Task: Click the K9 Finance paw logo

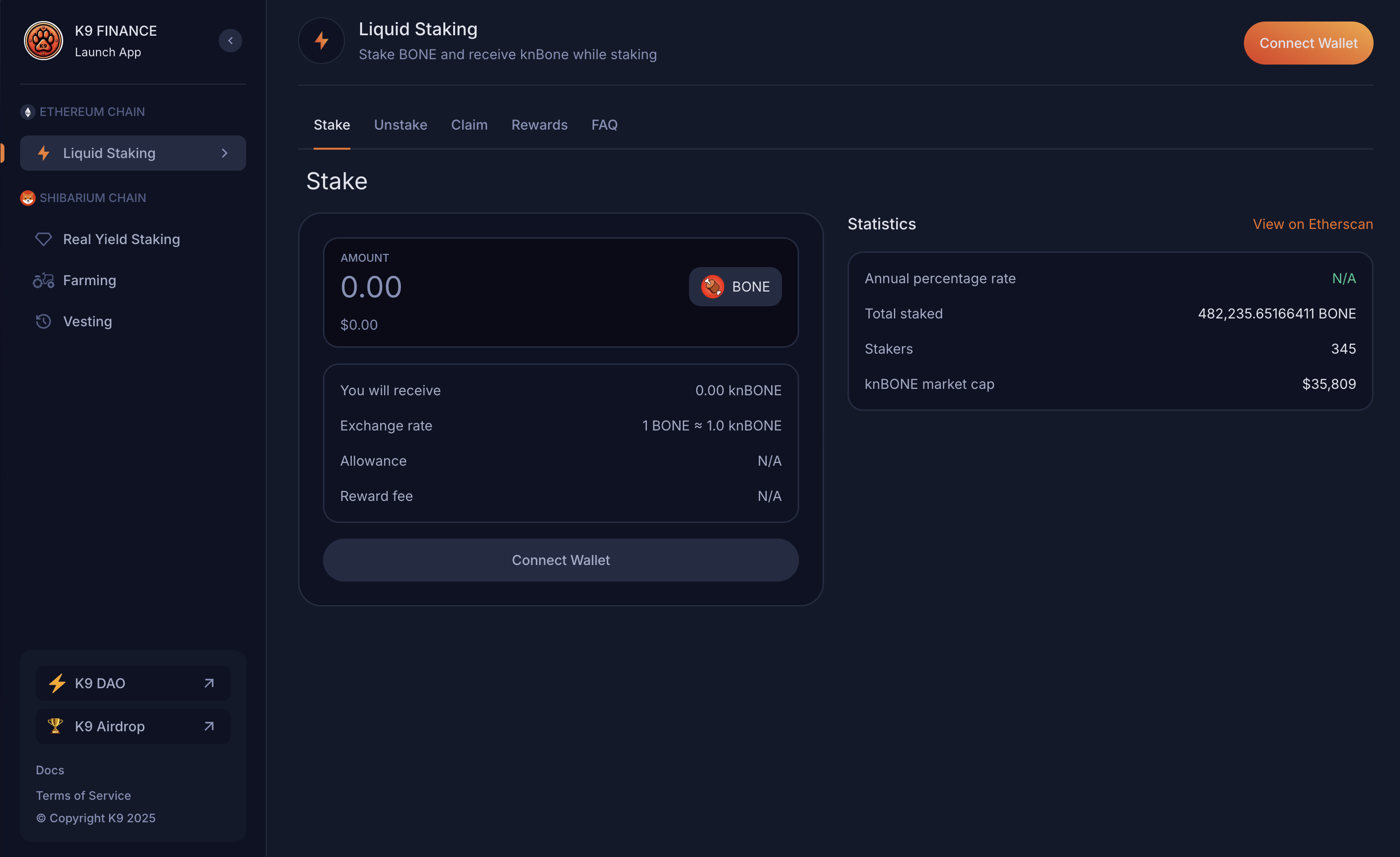Action: [x=43, y=41]
